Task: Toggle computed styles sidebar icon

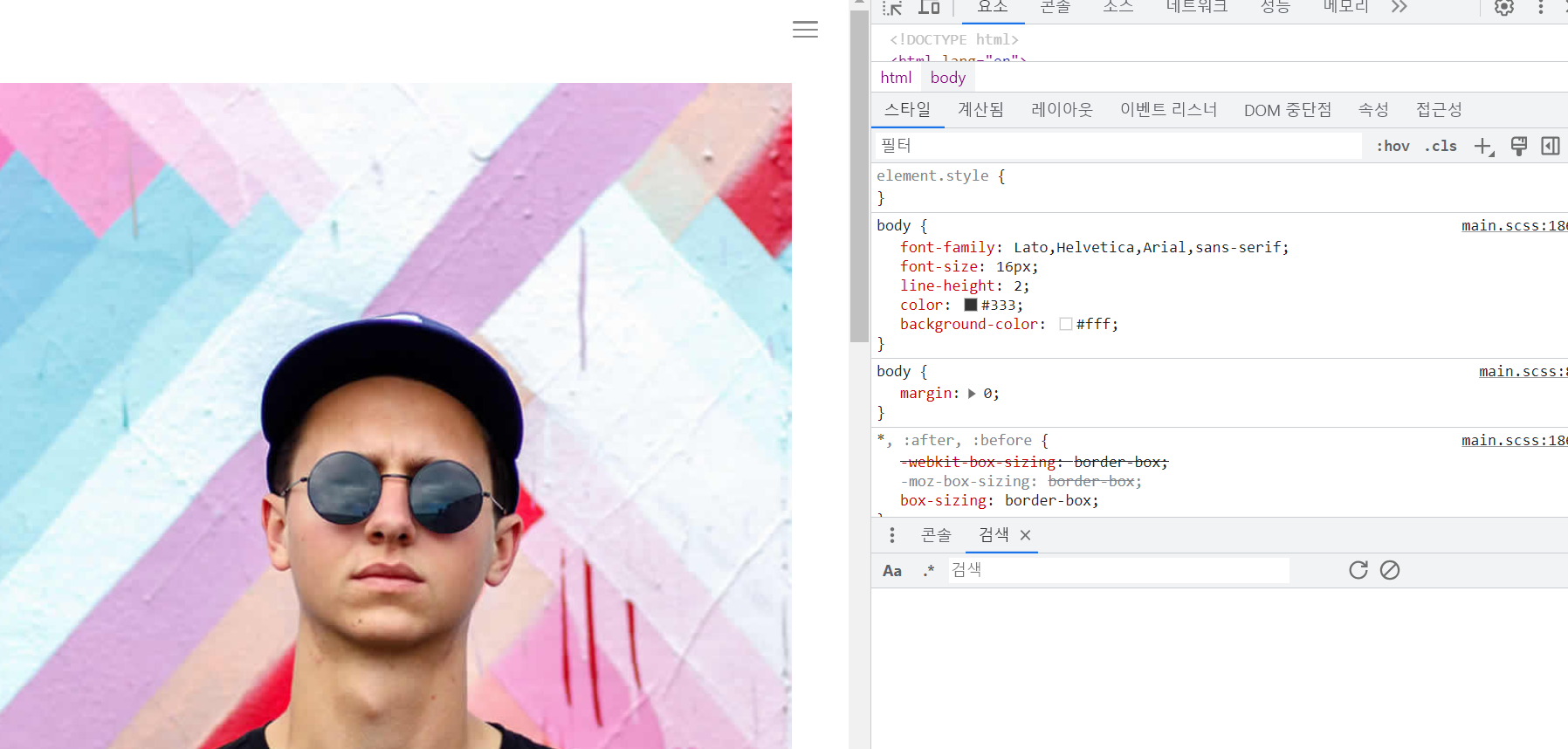Action: coord(1551,146)
